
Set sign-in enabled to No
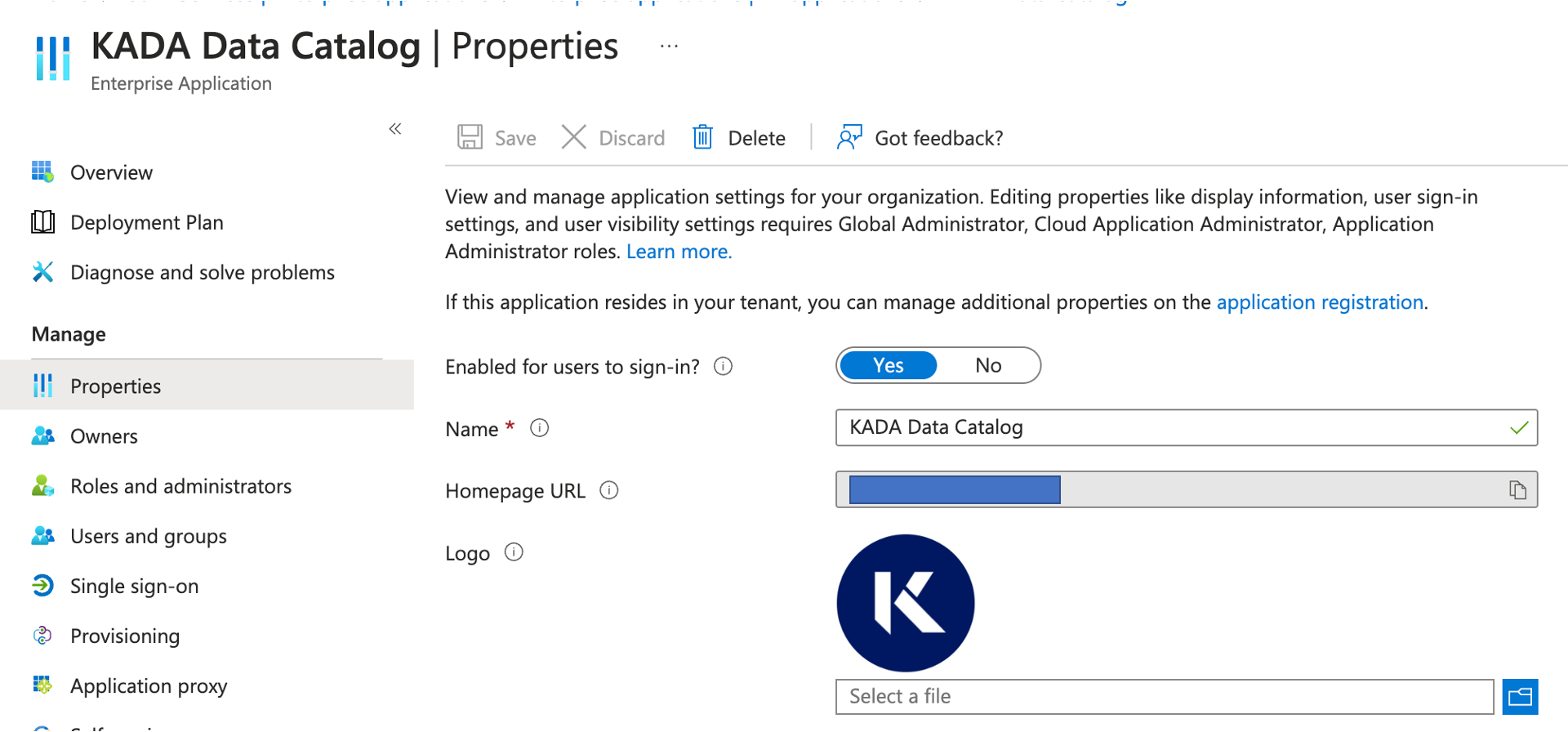click(988, 365)
